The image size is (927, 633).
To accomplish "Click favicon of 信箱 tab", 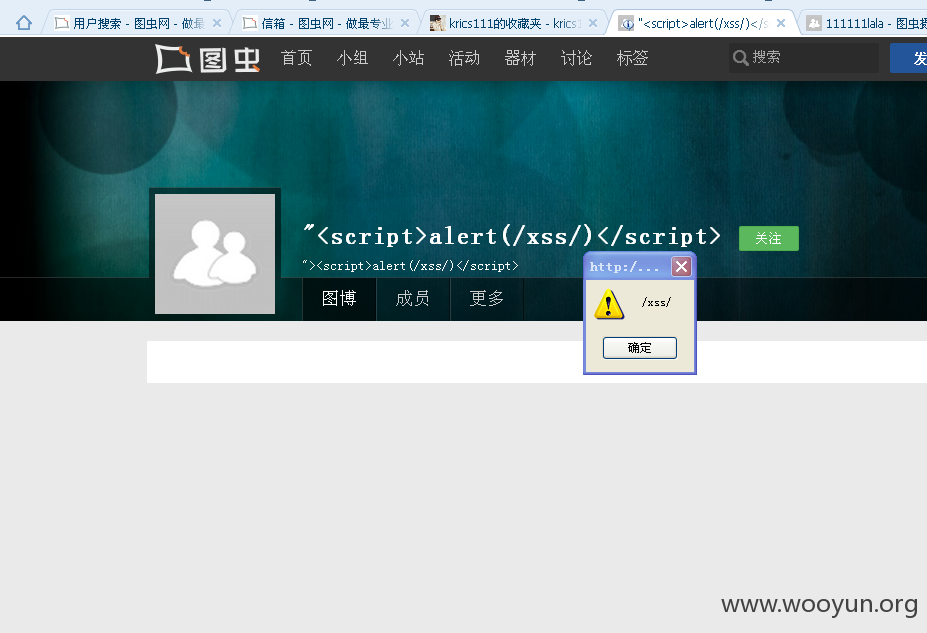I will 249,23.
